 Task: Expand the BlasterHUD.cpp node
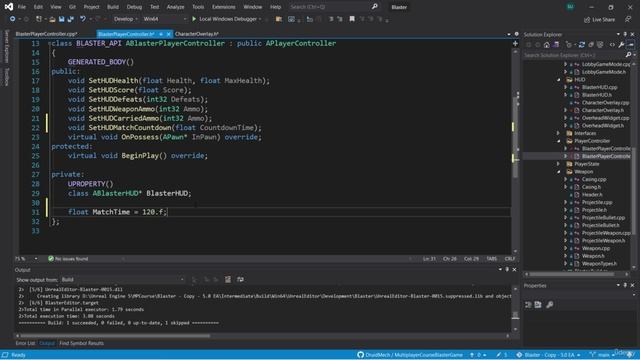tap(566, 87)
